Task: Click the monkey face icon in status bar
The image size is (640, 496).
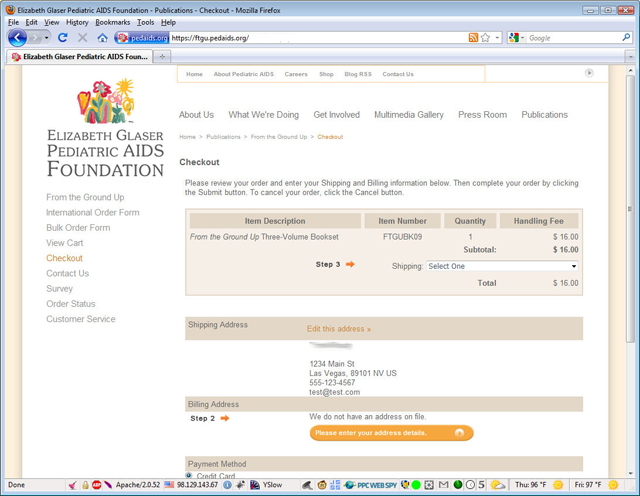Action: [x=322, y=485]
